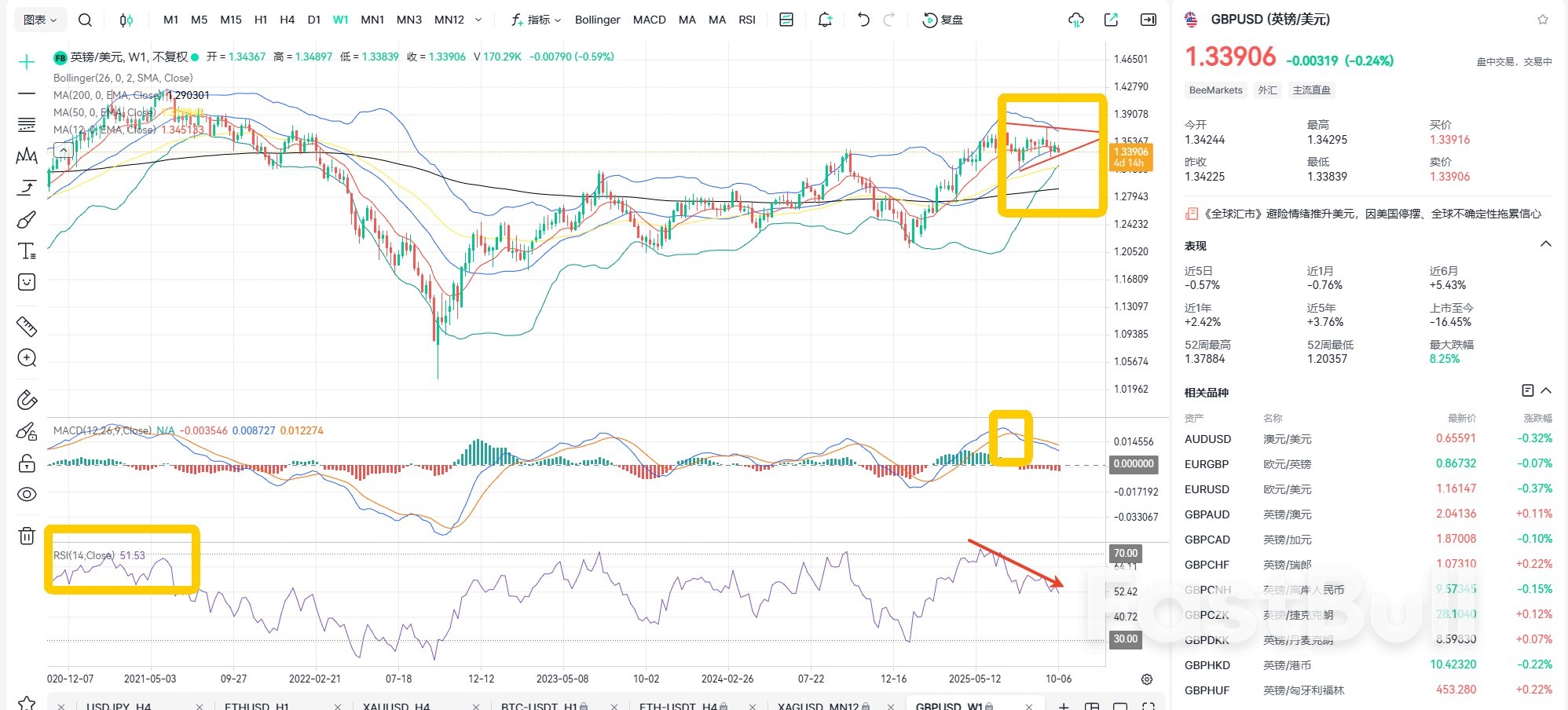Enable the magnet snap tool
1568x710 pixels.
click(27, 399)
